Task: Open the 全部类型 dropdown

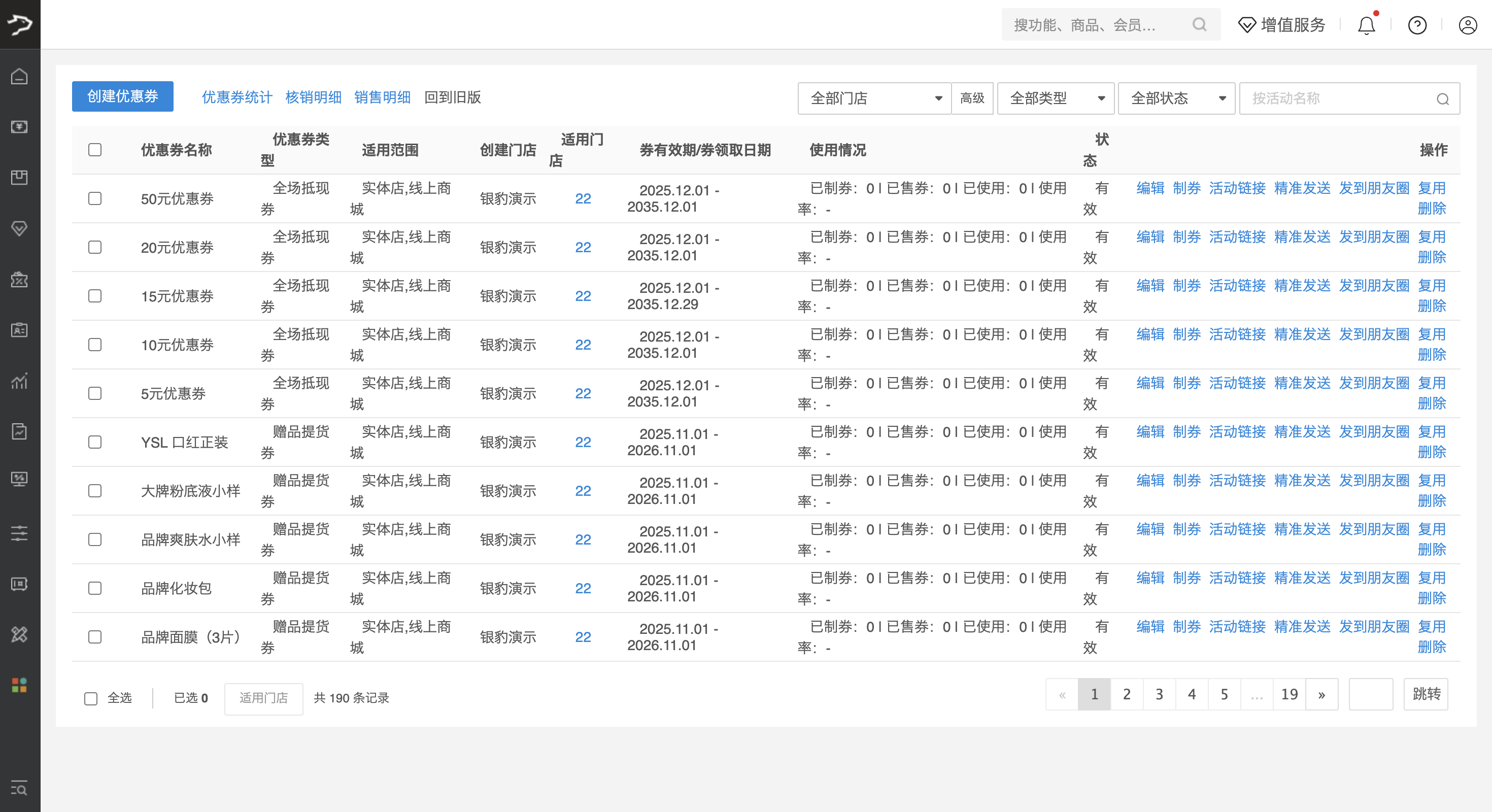Action: [1055, 98]
